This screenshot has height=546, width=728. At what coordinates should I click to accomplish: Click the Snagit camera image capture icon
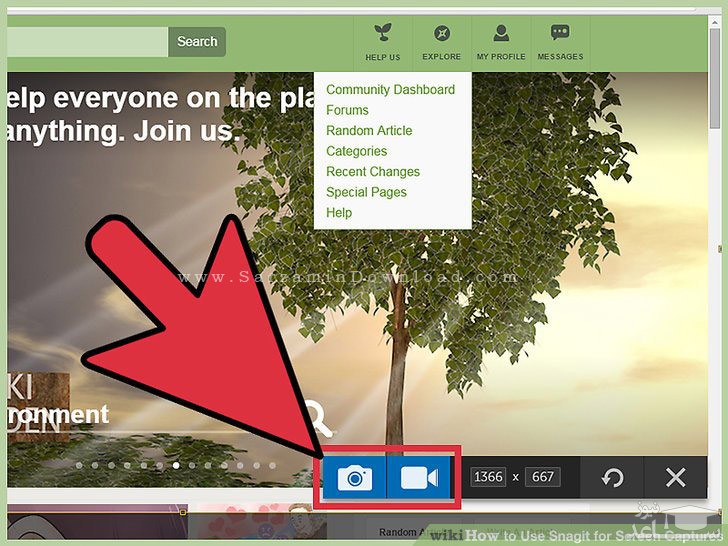(x=354, y=478)
